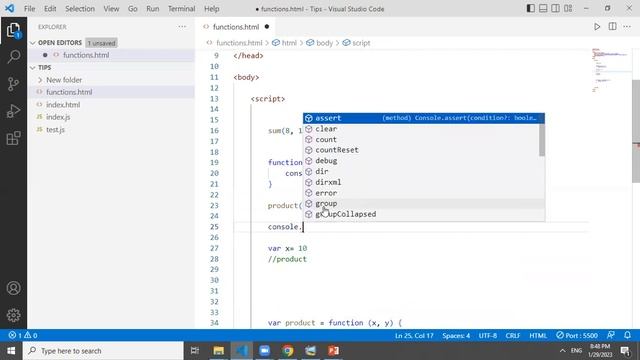Change language mode HTML in status bar
The image size is (640, 360).
tap(538, 336)
